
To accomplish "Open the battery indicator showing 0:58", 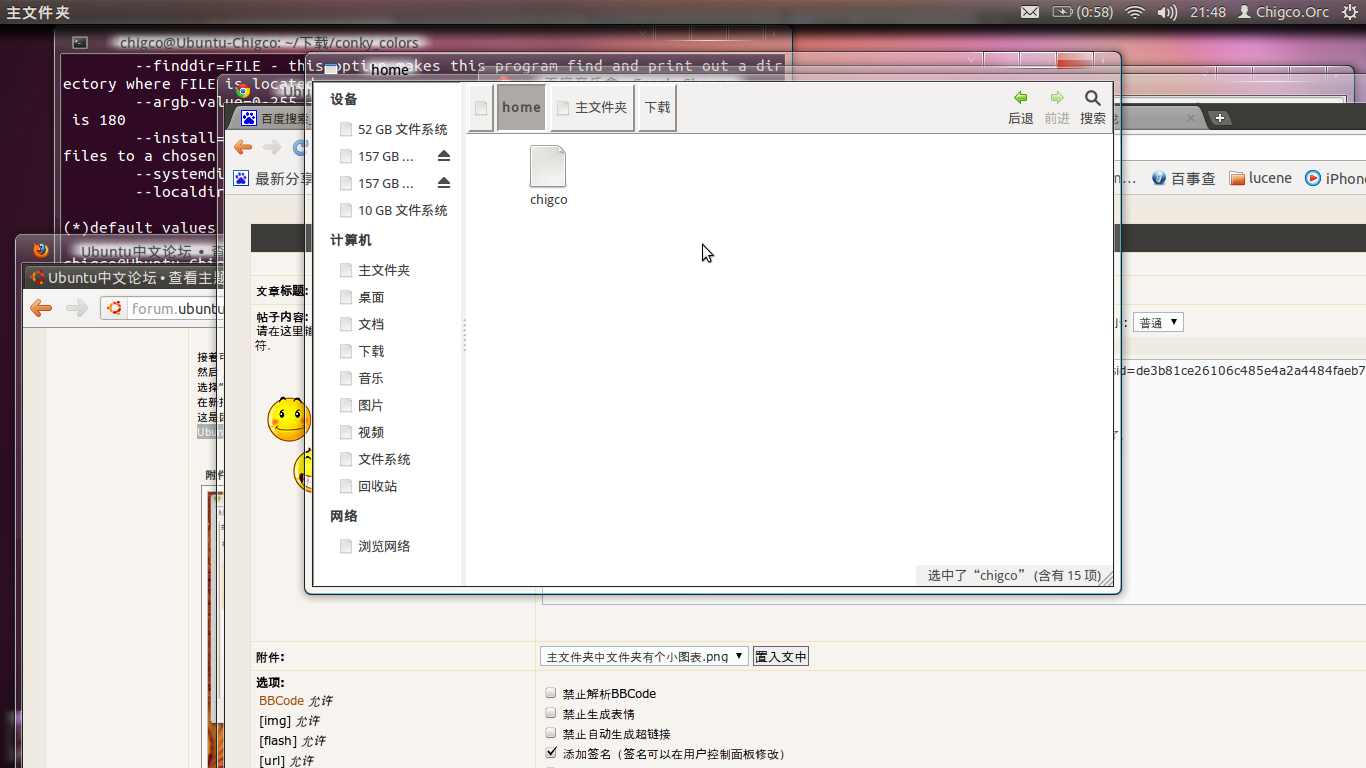I will coord(1082,12).
